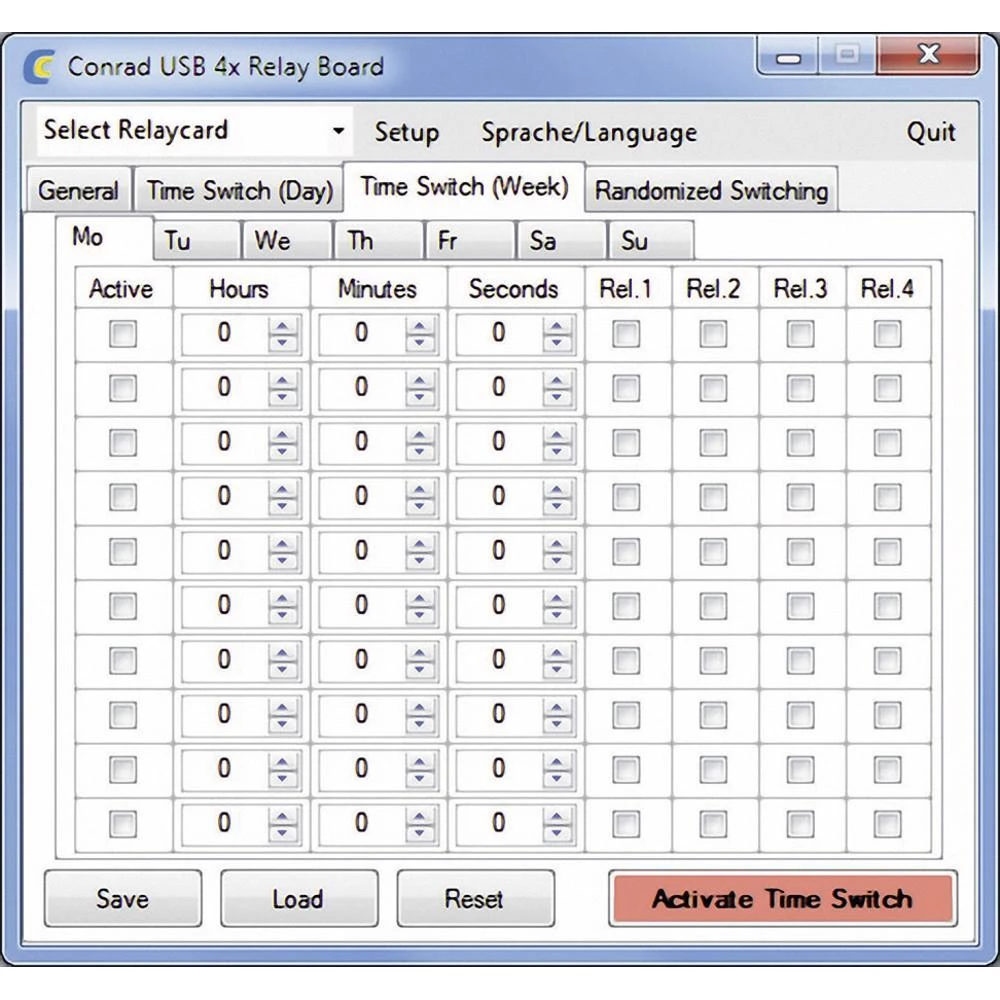
Task: Increase Seconds value in the last row
Action: [558, 816]
